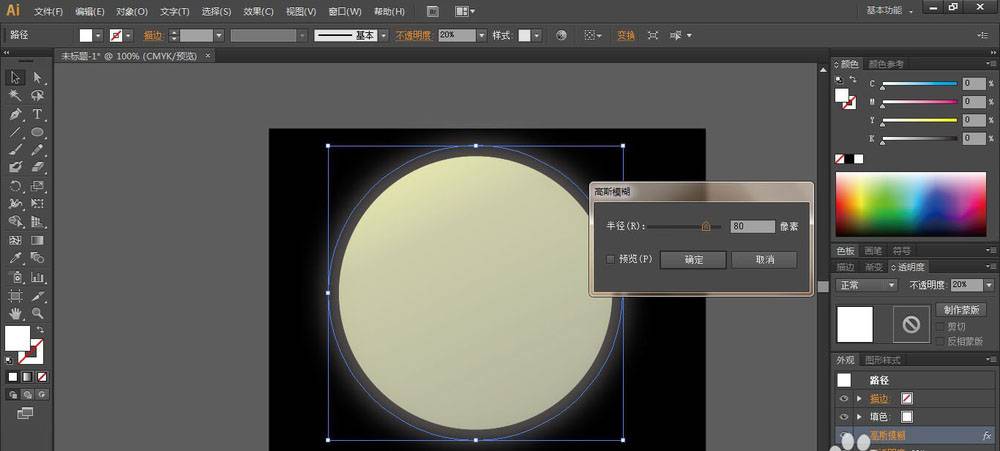Switch to the 图形样式 tab
The image size is (1000, 451).
(x=882, y=360)
